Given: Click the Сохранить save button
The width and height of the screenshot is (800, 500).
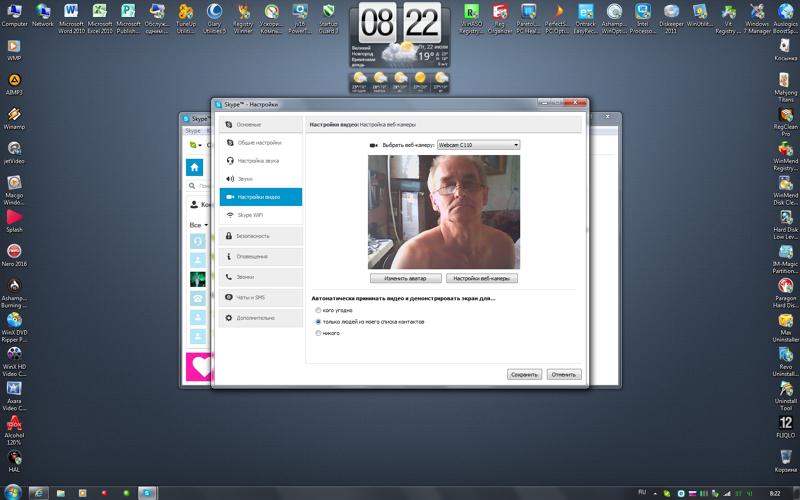Looking at the screenshot, I should [524, 374].
